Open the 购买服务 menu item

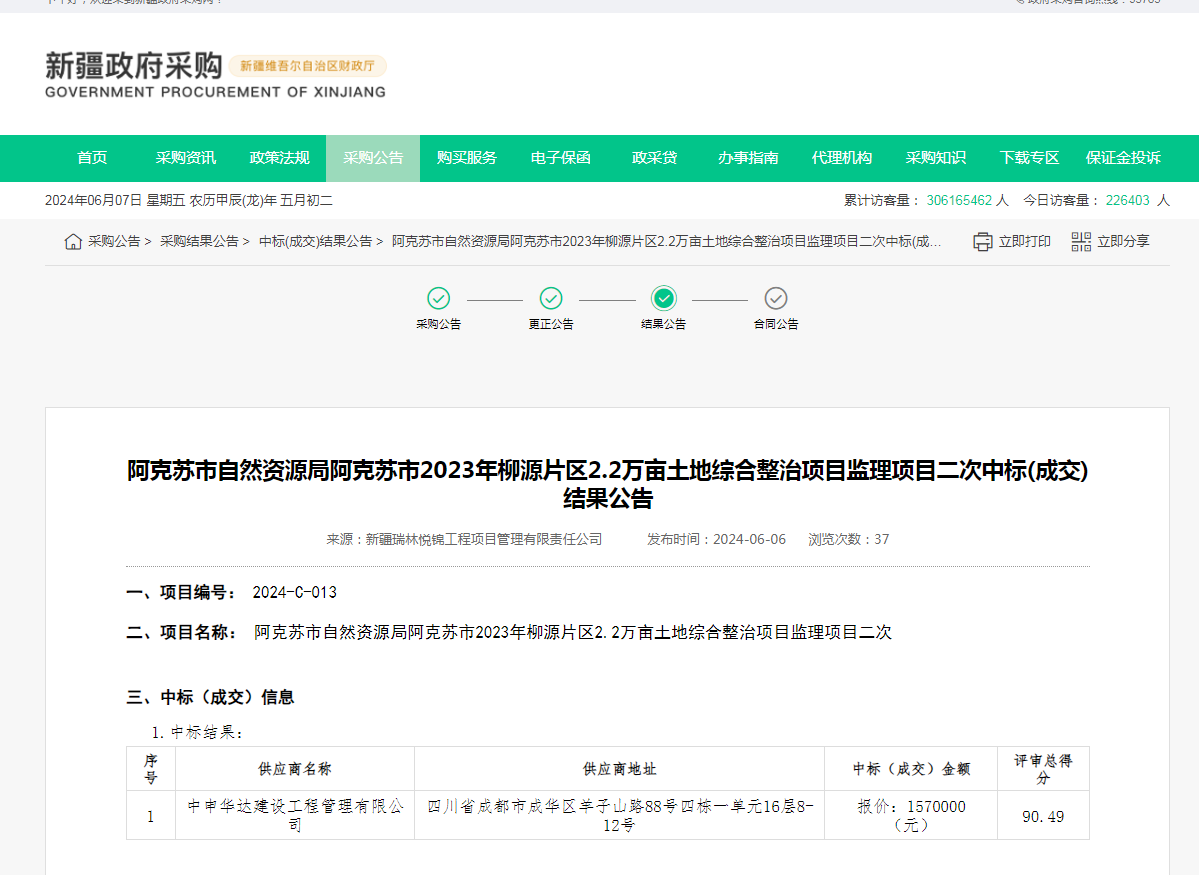coord(467,158)
